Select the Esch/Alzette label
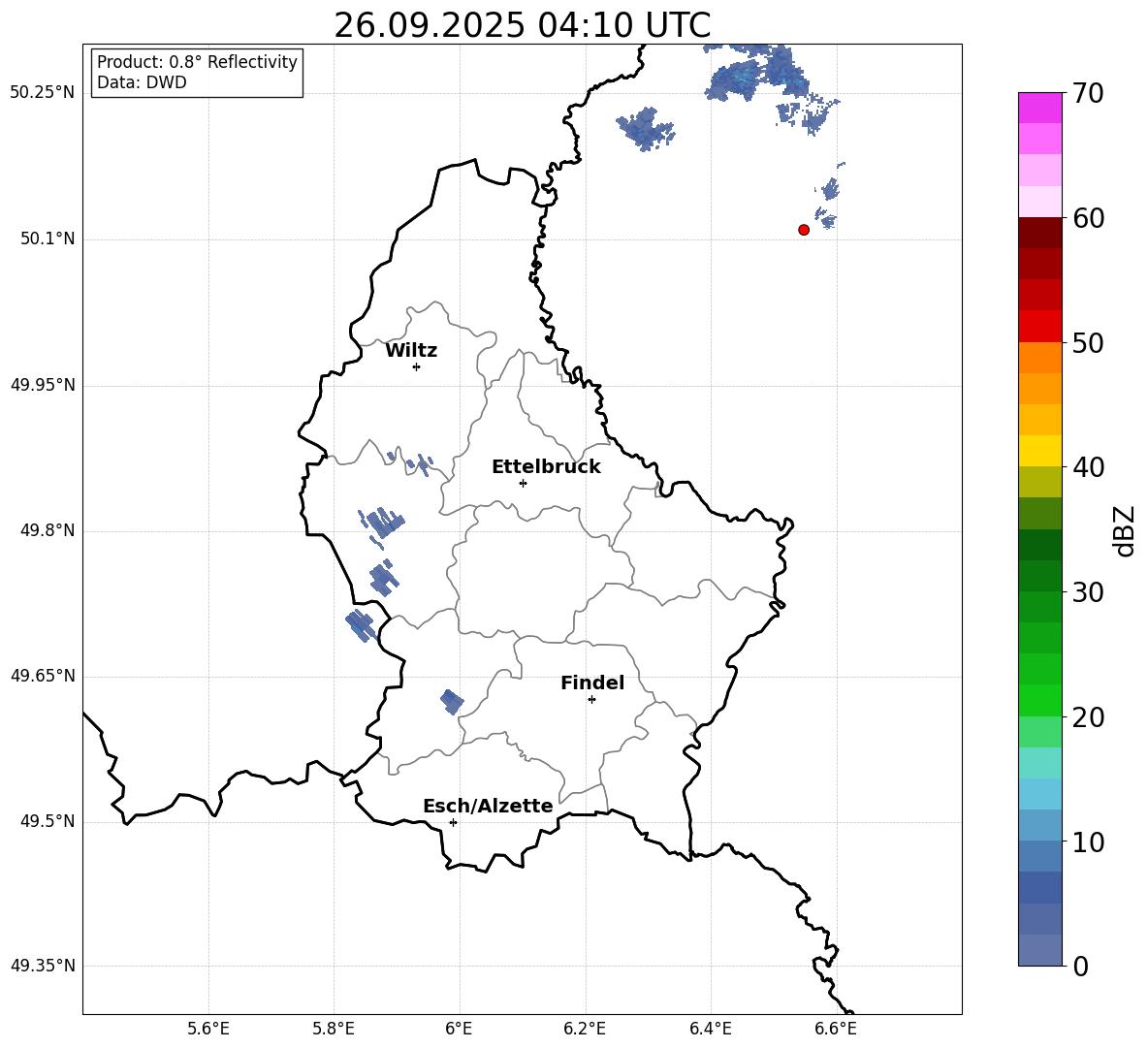This screenshot has width=1148, height=1048. click(x=488, y=807)
